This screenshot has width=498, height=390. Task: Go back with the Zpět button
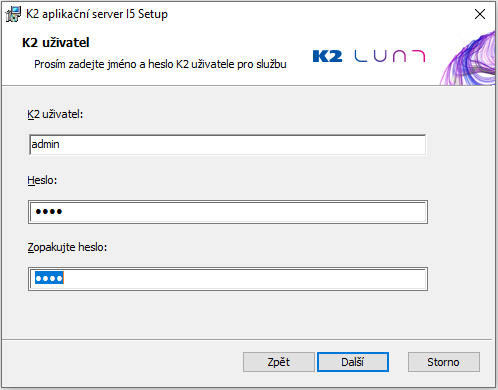279,362
